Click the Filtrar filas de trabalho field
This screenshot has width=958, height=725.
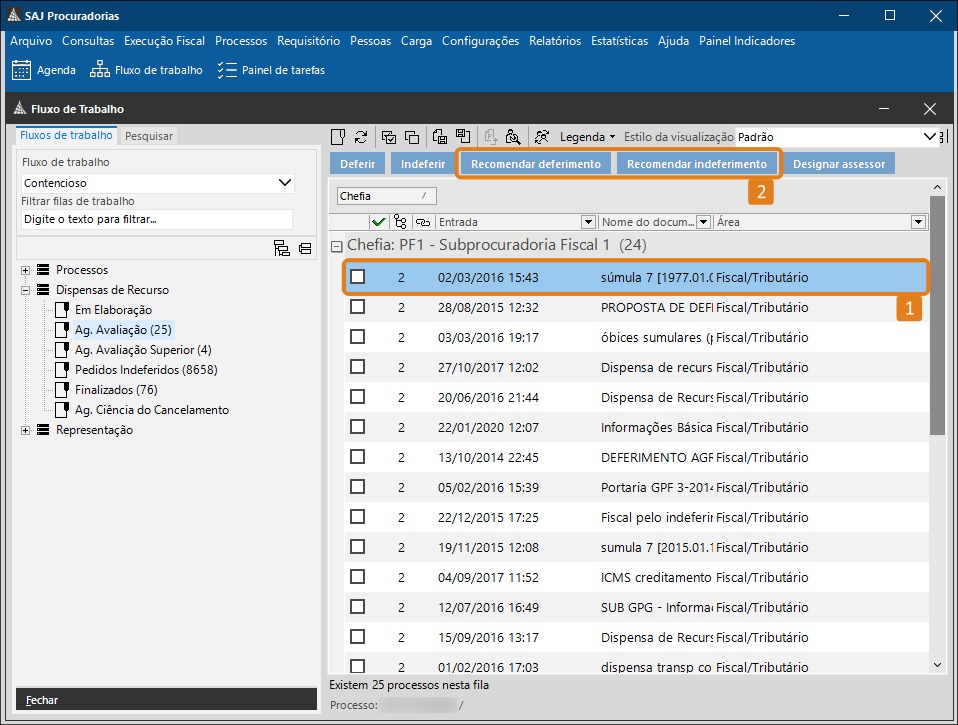click(x=156, y=219)
